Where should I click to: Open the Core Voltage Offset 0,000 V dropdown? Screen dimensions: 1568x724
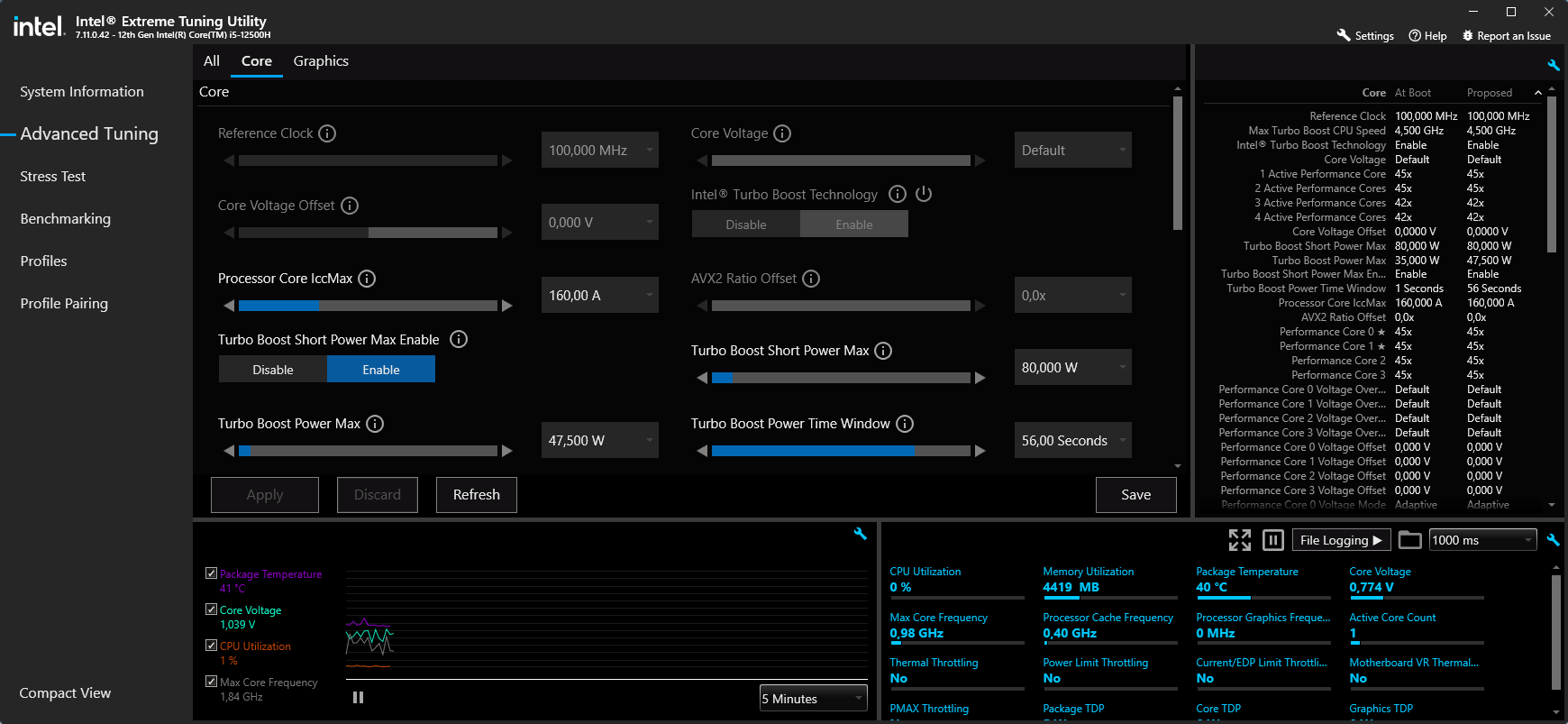(x=600, y=222)
